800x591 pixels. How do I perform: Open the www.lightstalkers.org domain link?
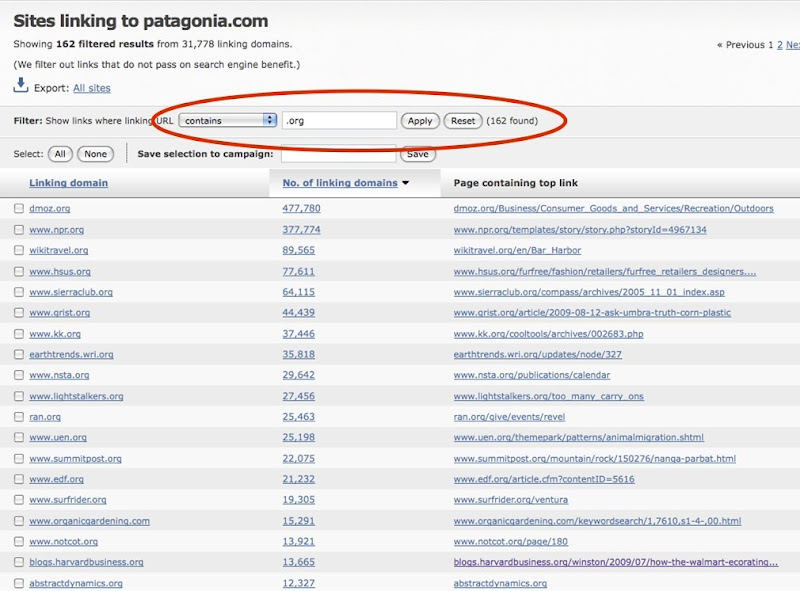click(76, 396)
